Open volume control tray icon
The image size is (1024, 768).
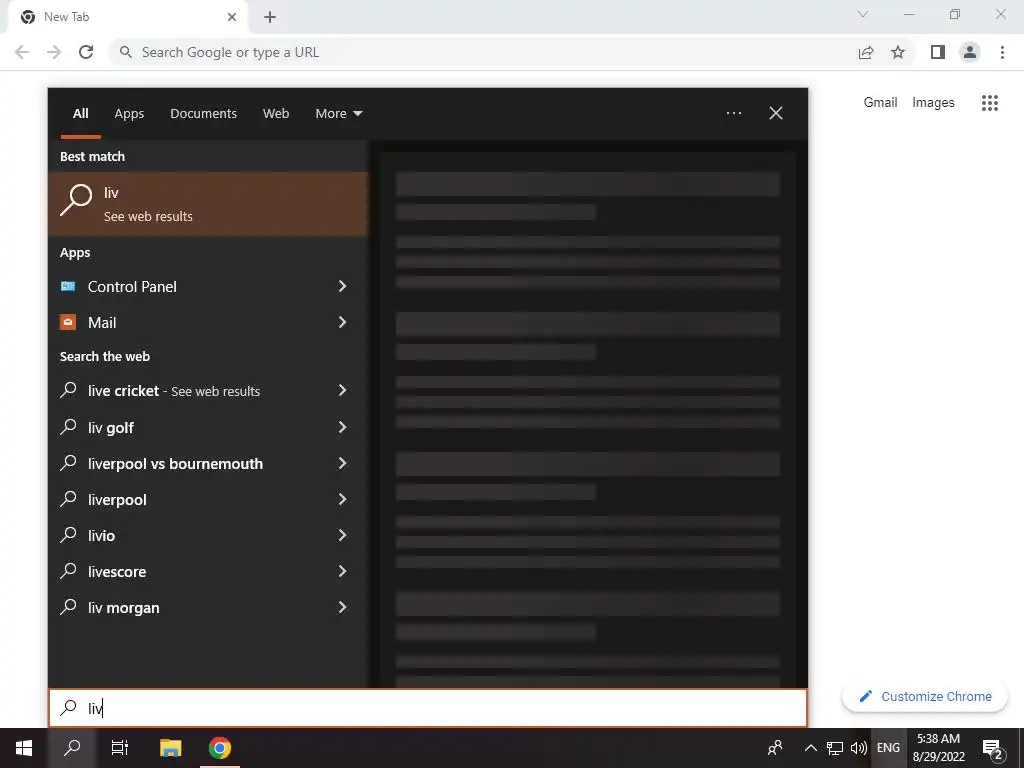(x=859, y=748)
